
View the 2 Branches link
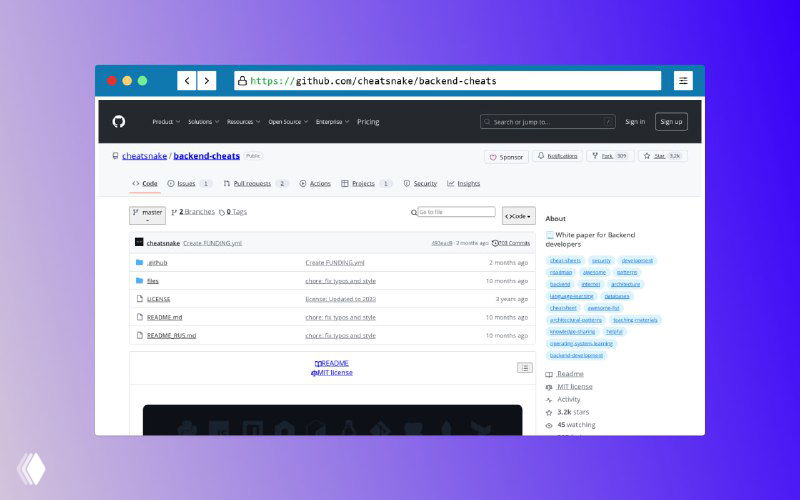click(x=193, y=212)
